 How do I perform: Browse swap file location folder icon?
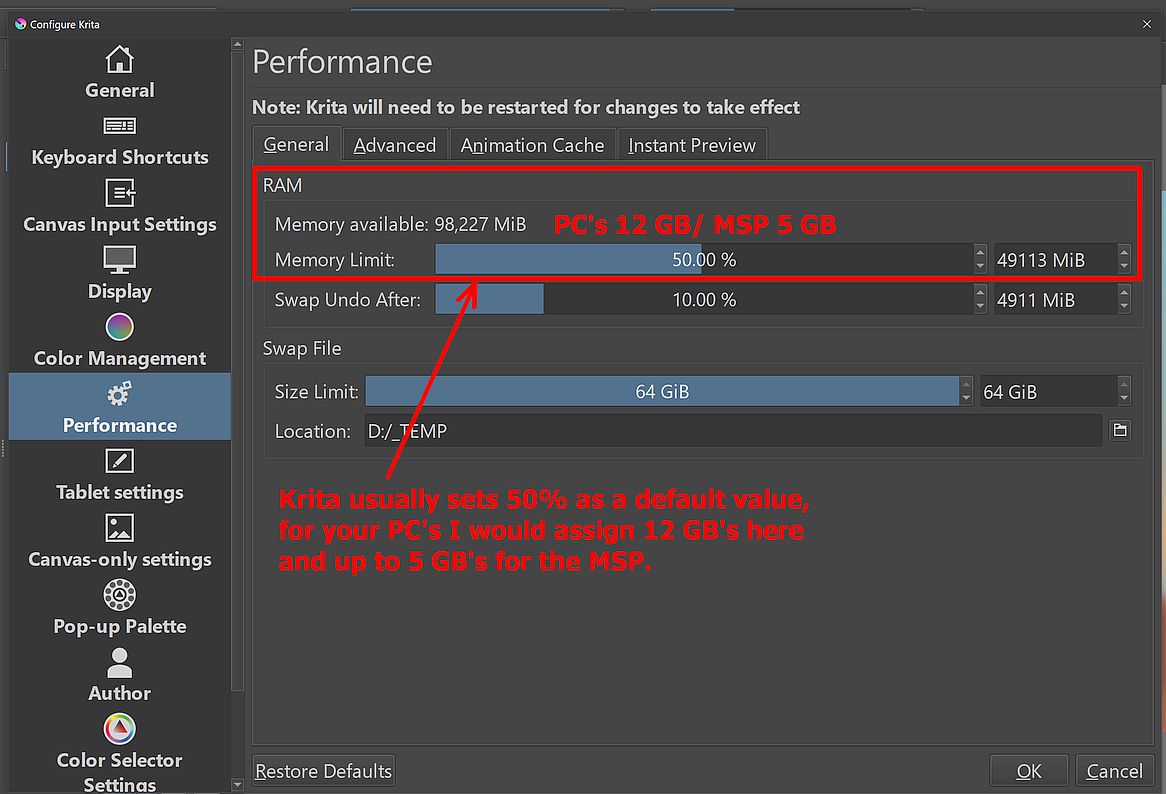1120,430
